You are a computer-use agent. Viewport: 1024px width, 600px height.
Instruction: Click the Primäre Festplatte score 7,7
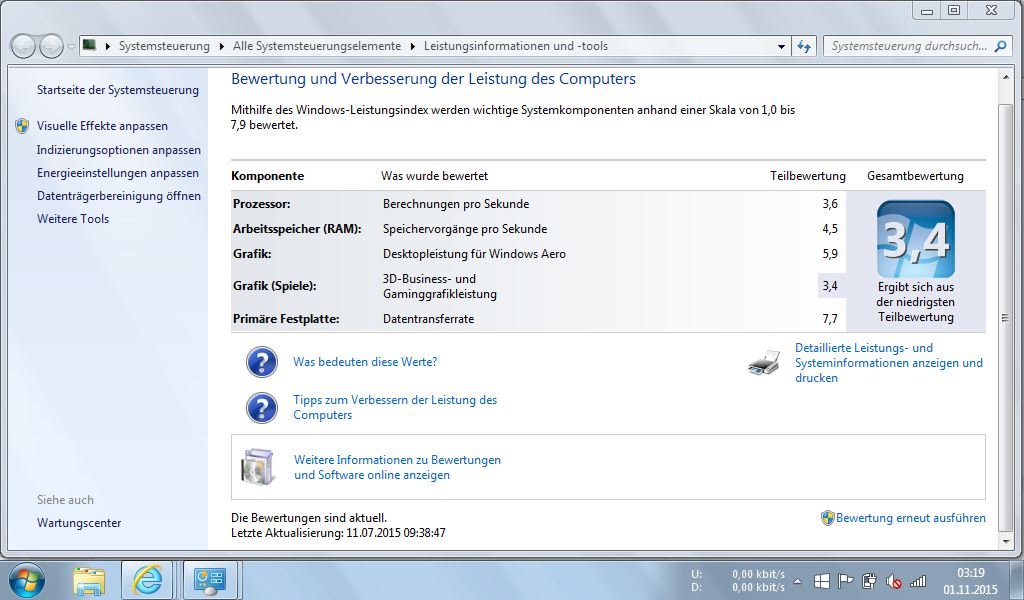pyautogui.click(x=830, y=319)
